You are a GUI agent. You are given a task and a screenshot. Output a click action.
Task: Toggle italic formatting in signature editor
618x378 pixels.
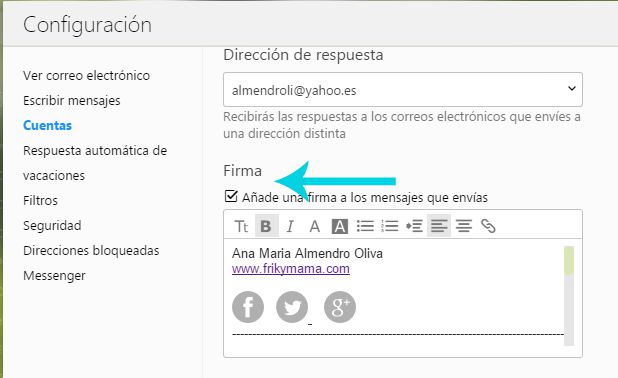click(290, 226)
